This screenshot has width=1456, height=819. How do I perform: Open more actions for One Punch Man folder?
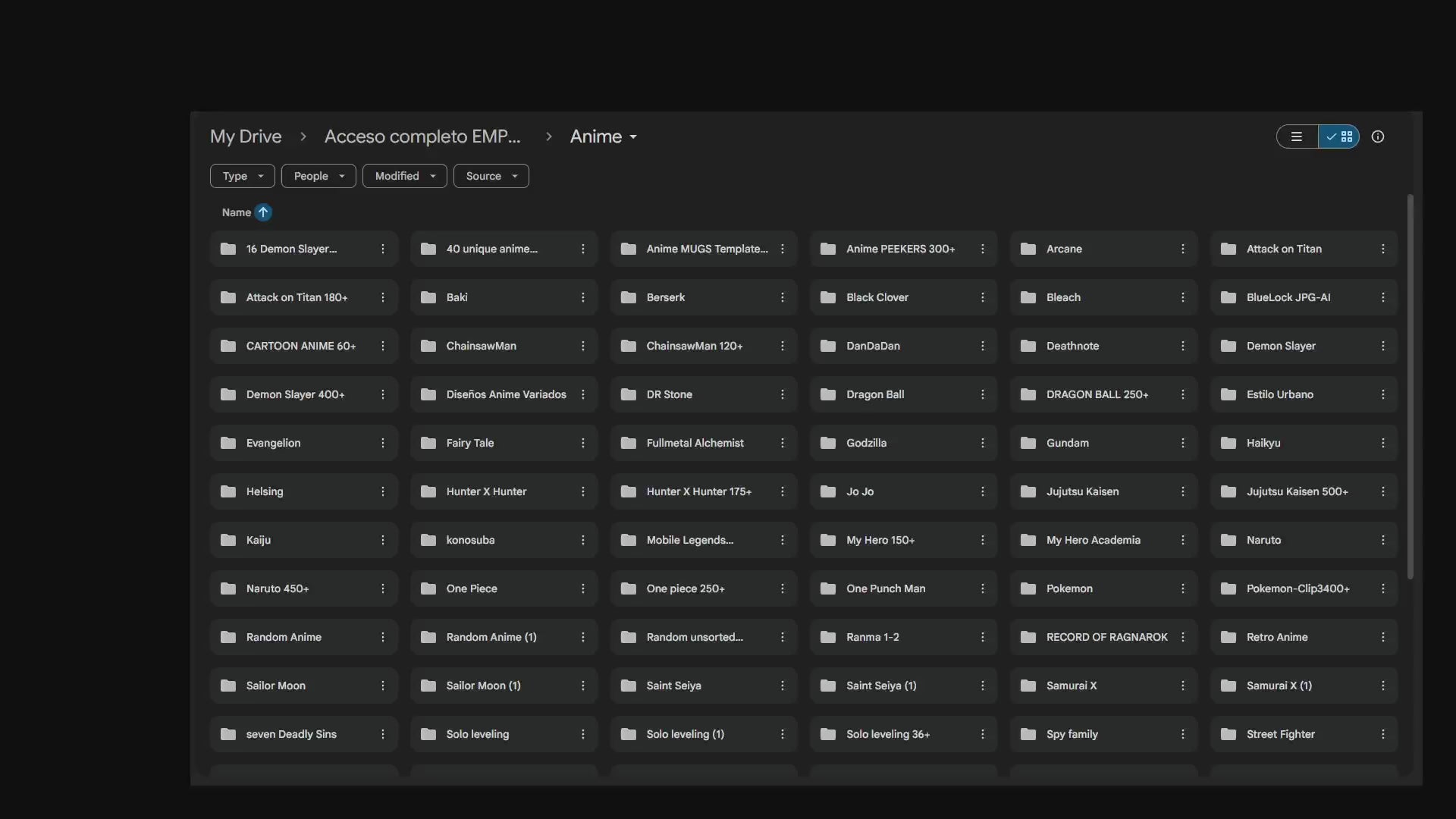click(982, 588)
